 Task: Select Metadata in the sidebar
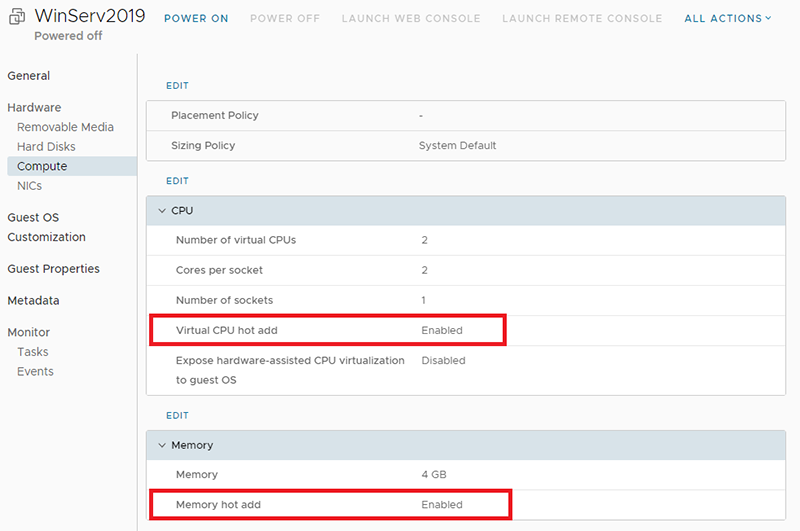tap(33, 300)
